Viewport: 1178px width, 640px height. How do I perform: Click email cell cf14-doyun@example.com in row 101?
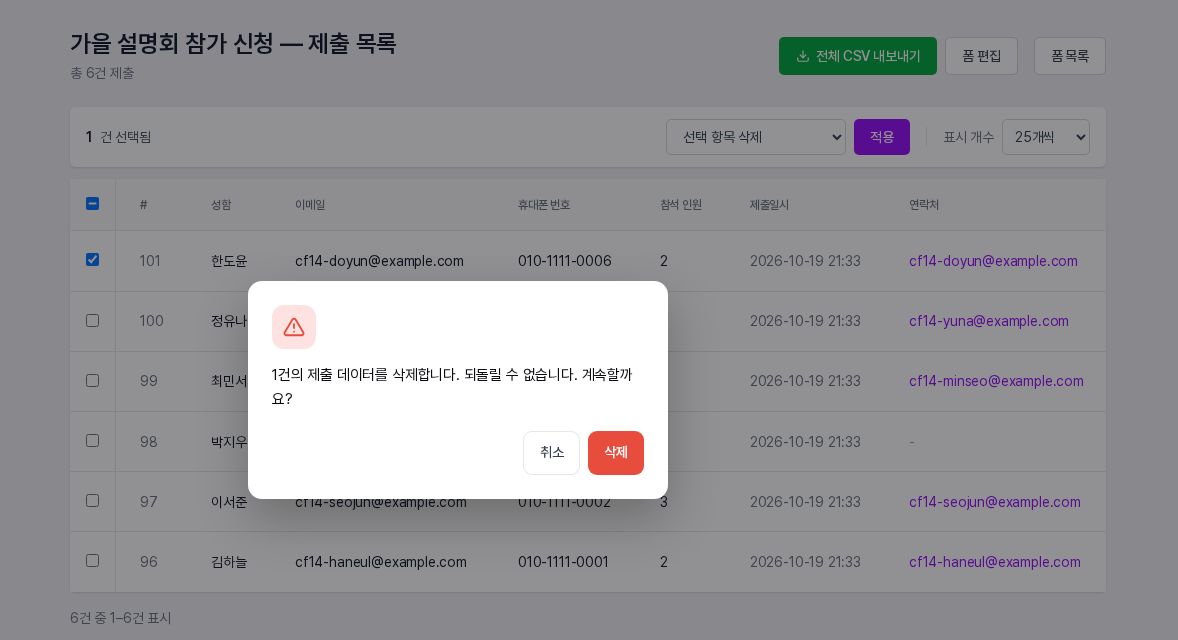click(379, 261)
